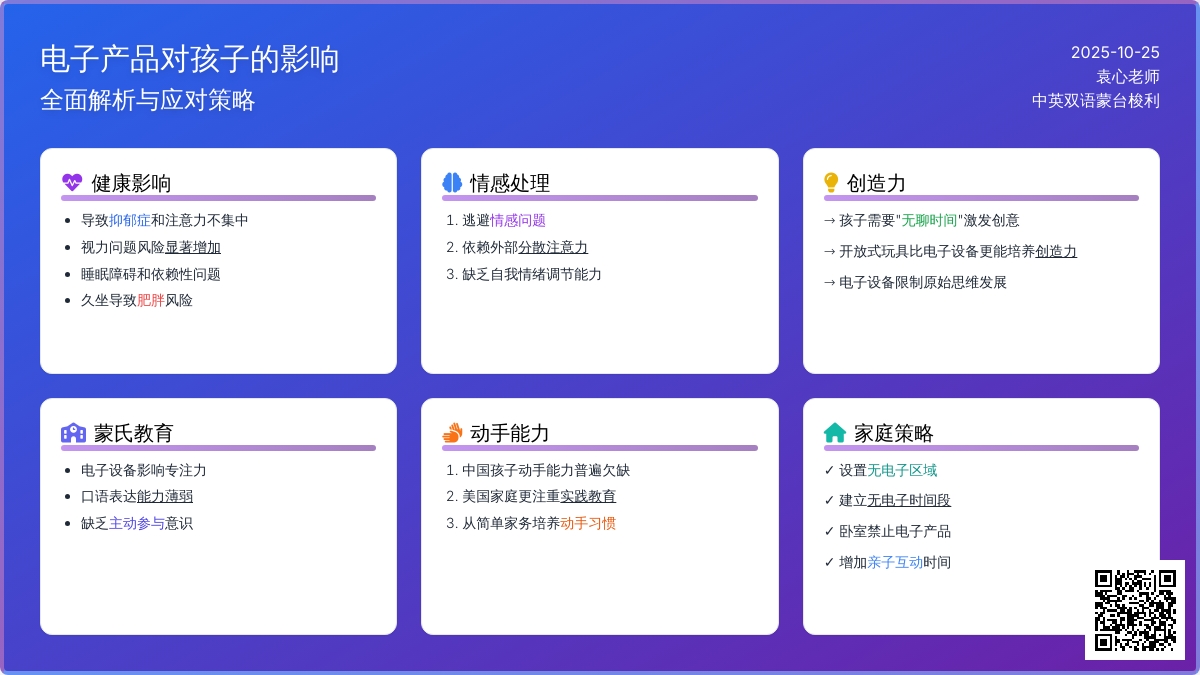Click the underlined 实践教育 text

tap(588, 496)
